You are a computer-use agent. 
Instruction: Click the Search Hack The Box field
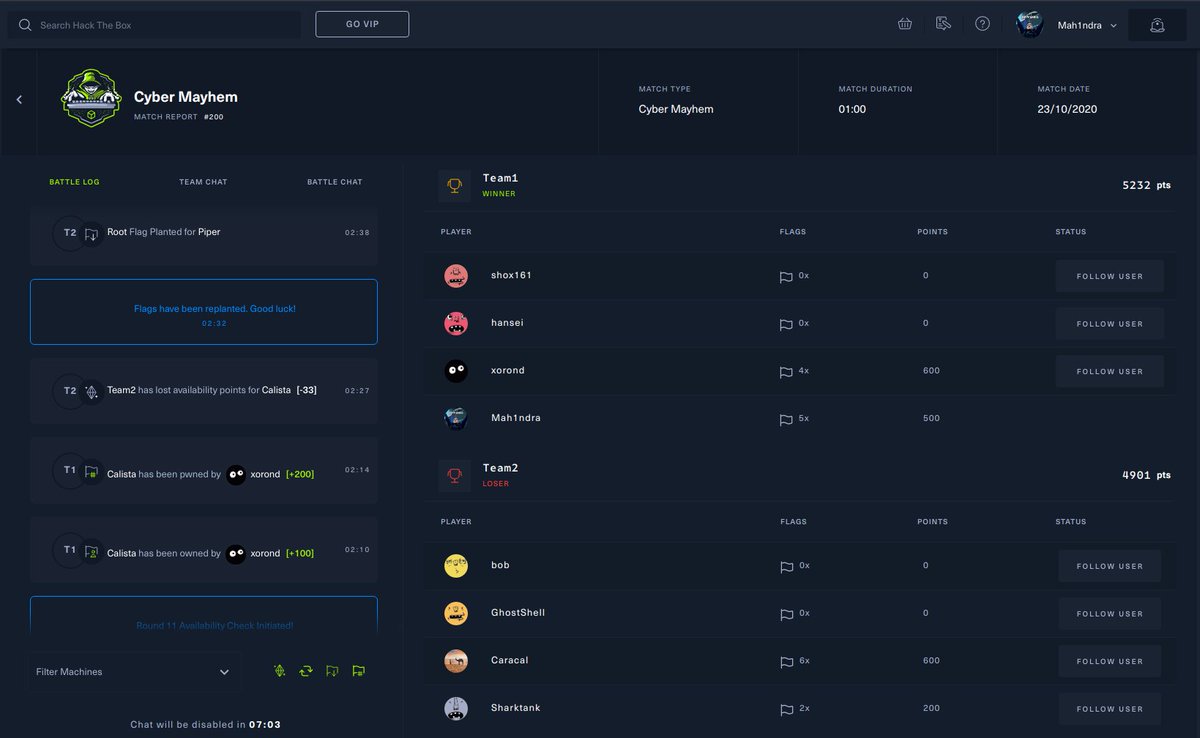point(154,25)
